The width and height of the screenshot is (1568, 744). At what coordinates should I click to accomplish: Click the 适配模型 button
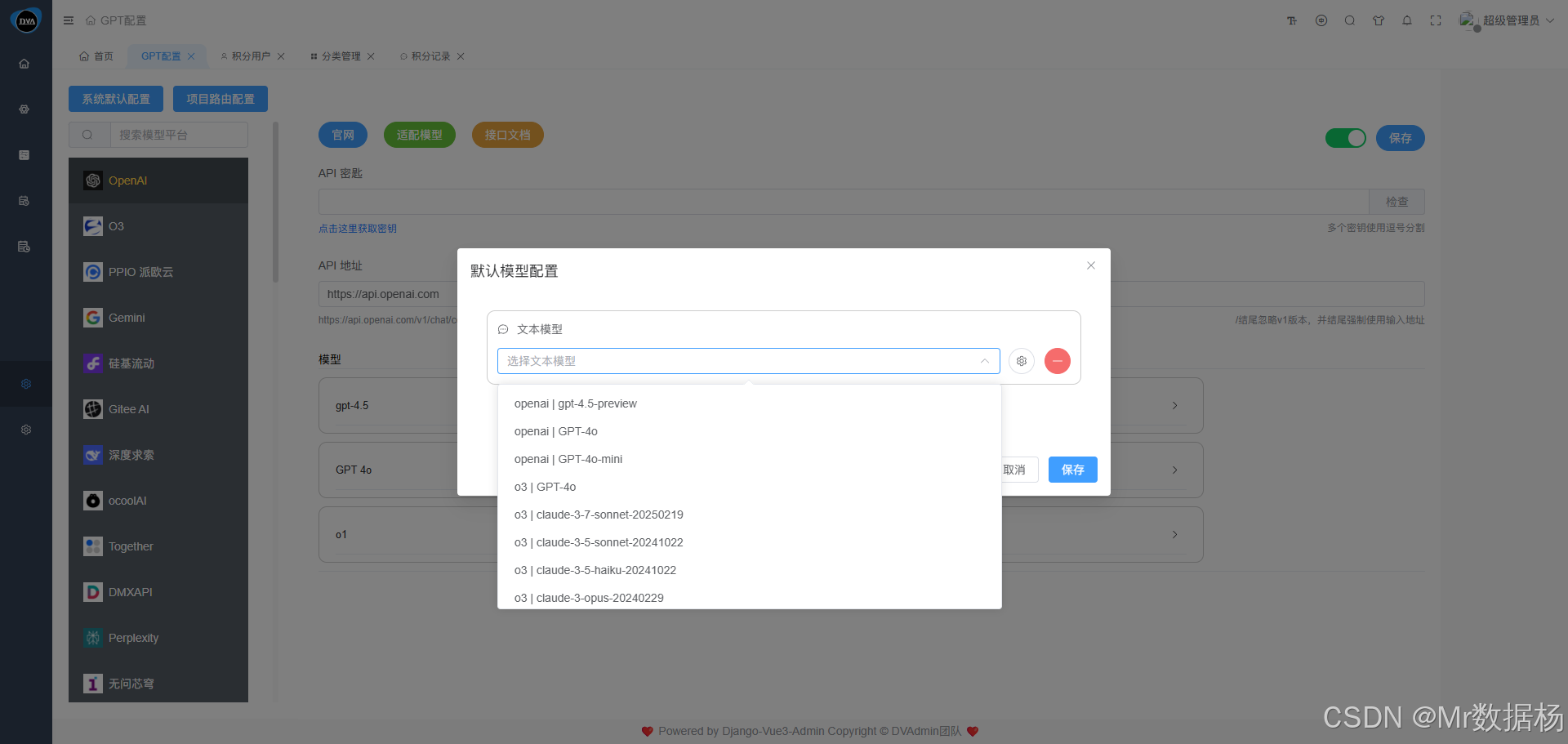(x=420, y=135)
